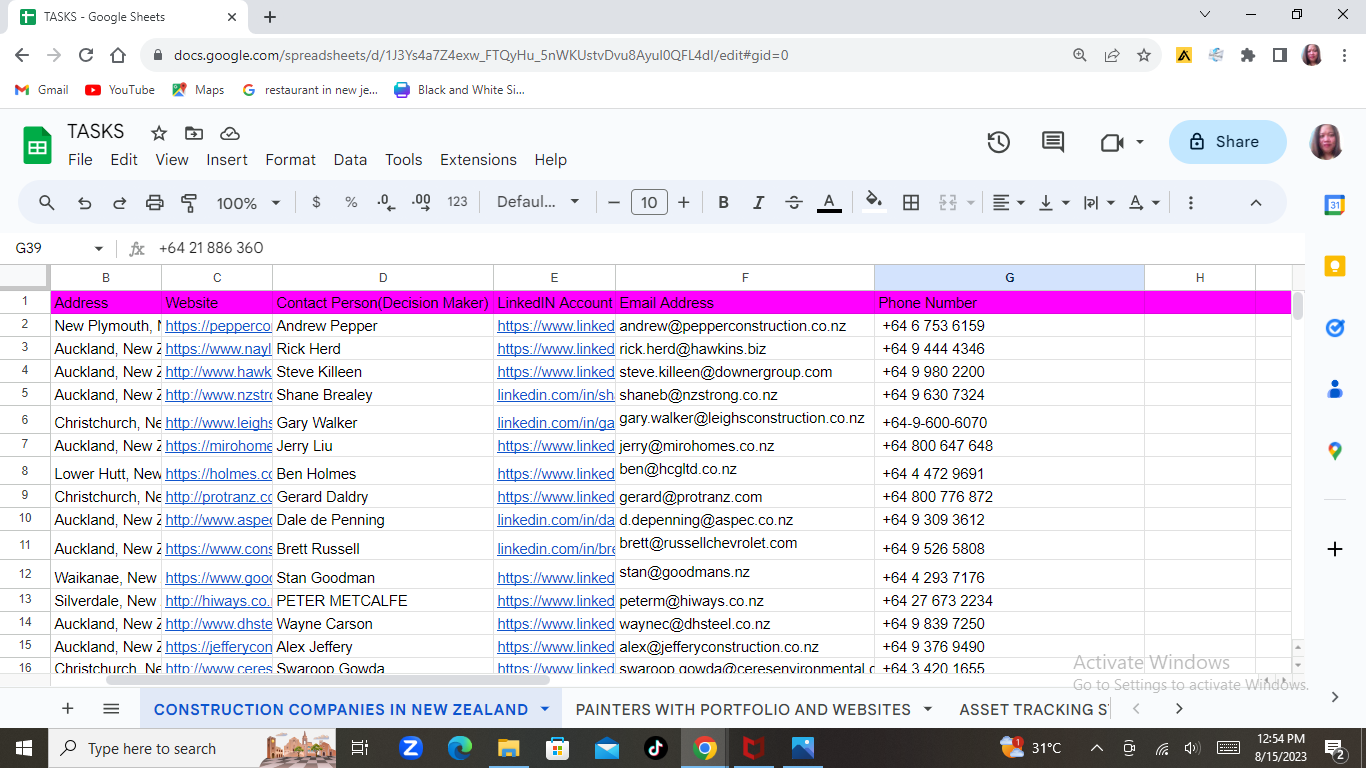Open the vertical align dropdown
The image size is (1366, 768).
pos(1054,202)
